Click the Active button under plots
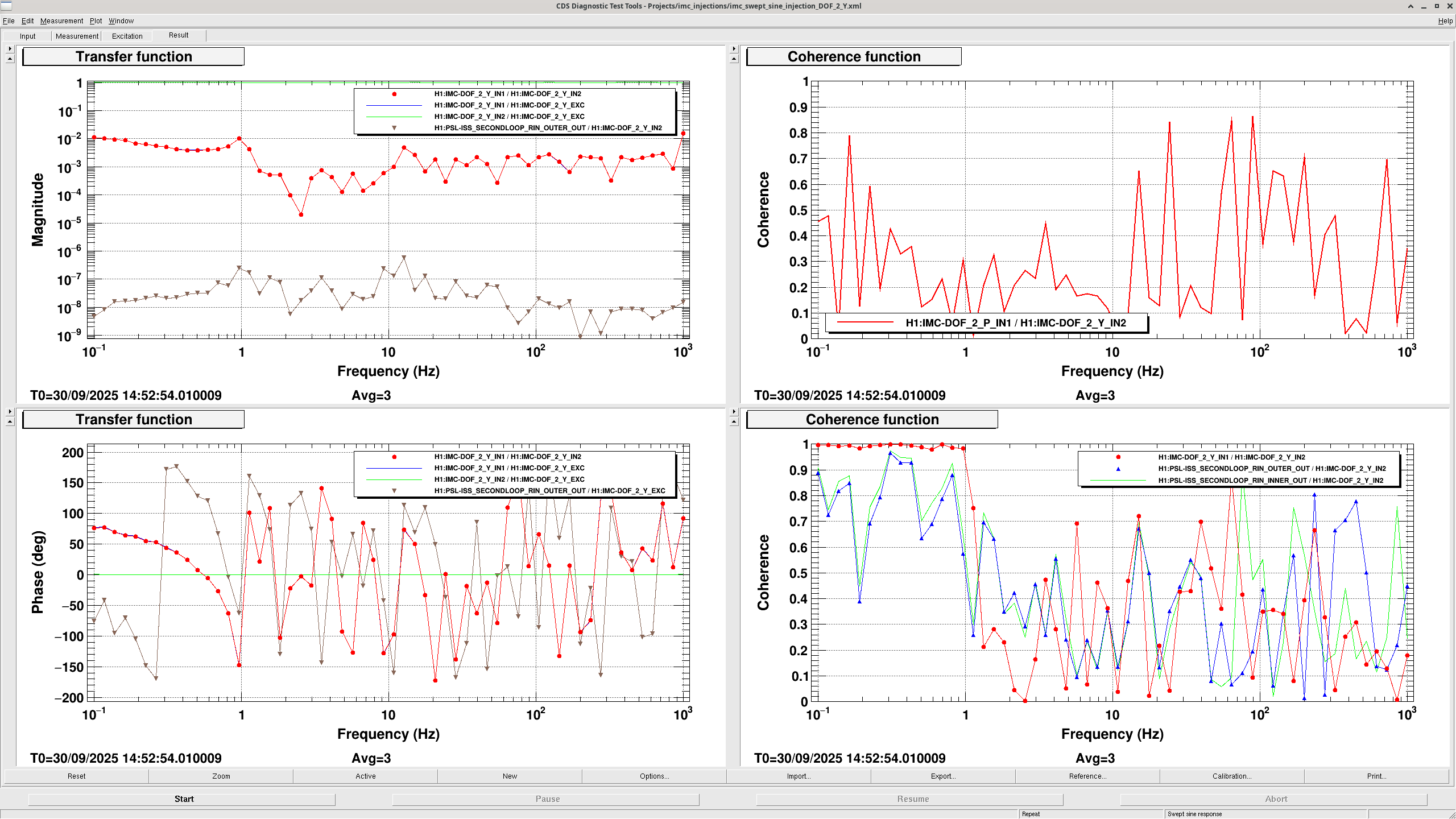 (365, 776)
